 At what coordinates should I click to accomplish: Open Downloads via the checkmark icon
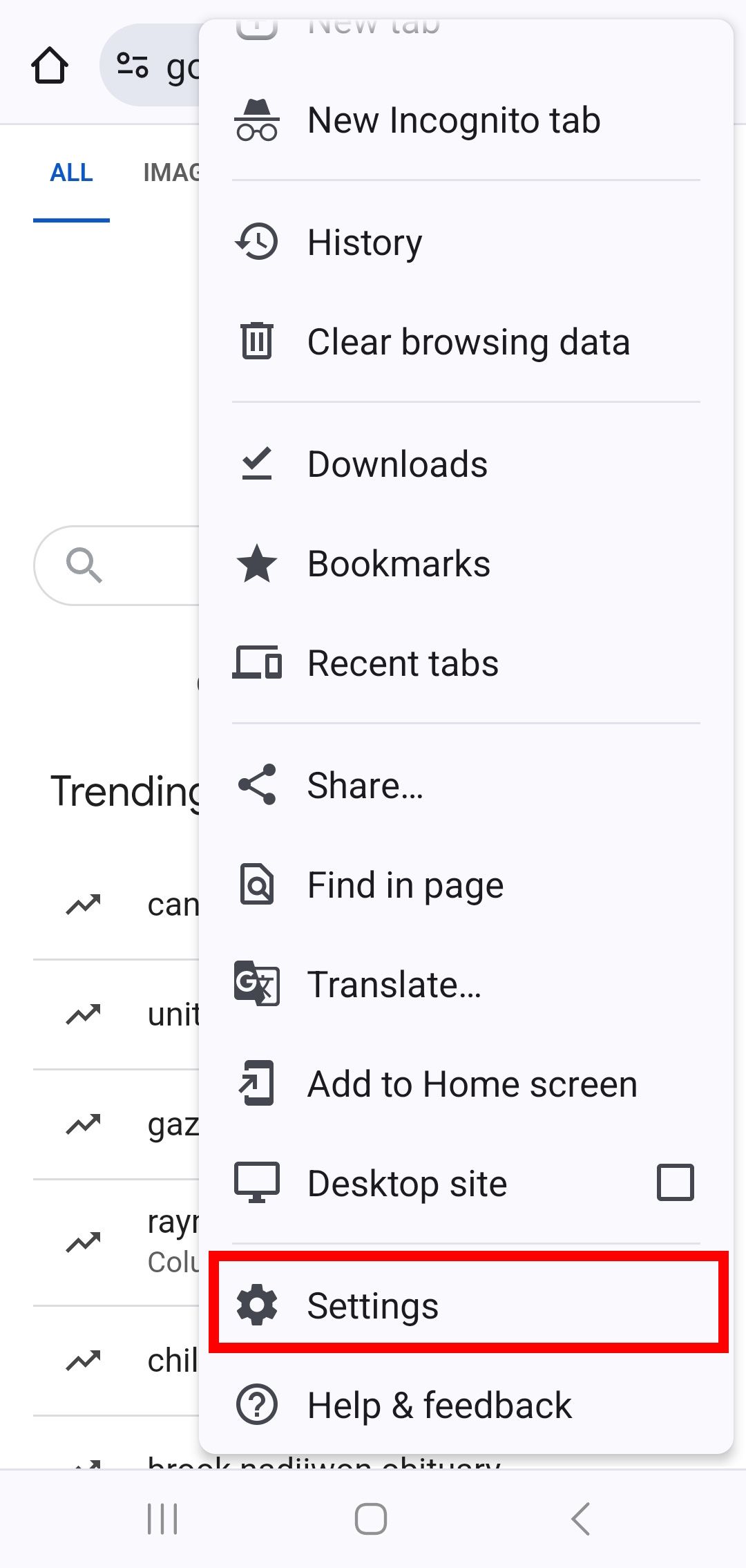pos(256,463)
